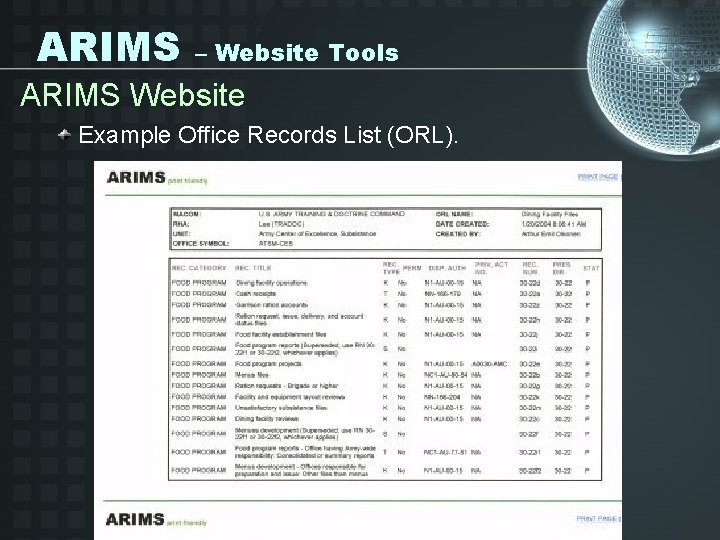Click 'Army Center of Excellence, Subsistence' unit value

click(x=317, y=234)
